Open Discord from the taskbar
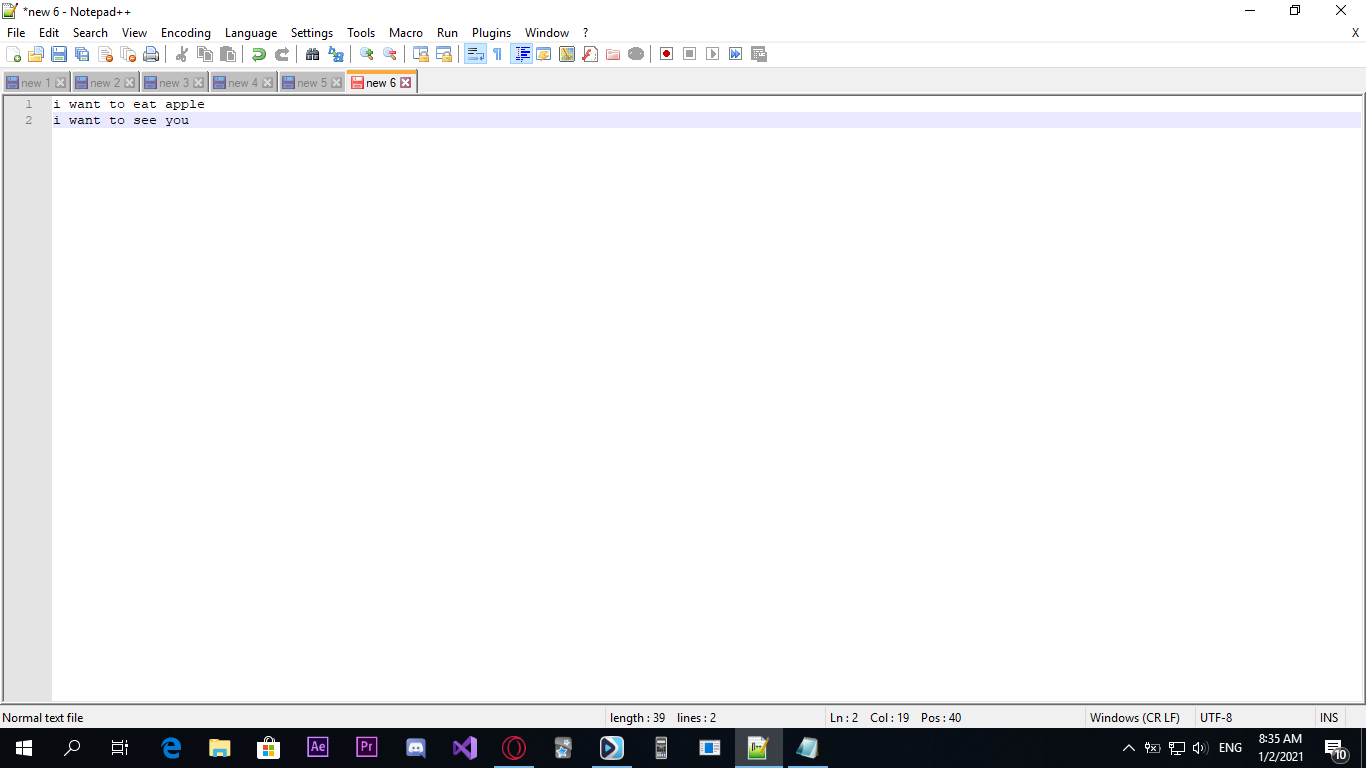Screen dimensions: 1366x768 click(x=416, y=748)
